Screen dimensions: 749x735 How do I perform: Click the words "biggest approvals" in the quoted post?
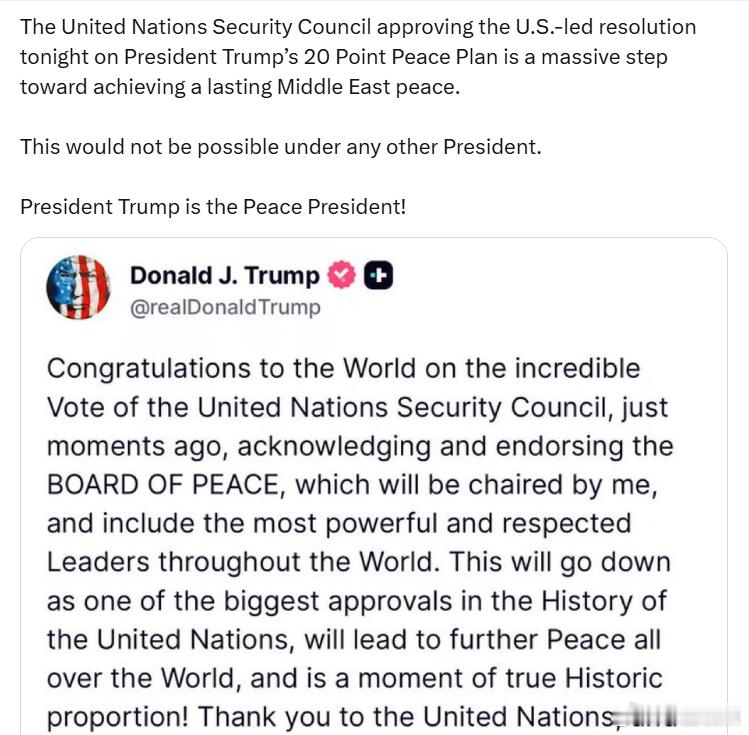click(x=338, y=602)
